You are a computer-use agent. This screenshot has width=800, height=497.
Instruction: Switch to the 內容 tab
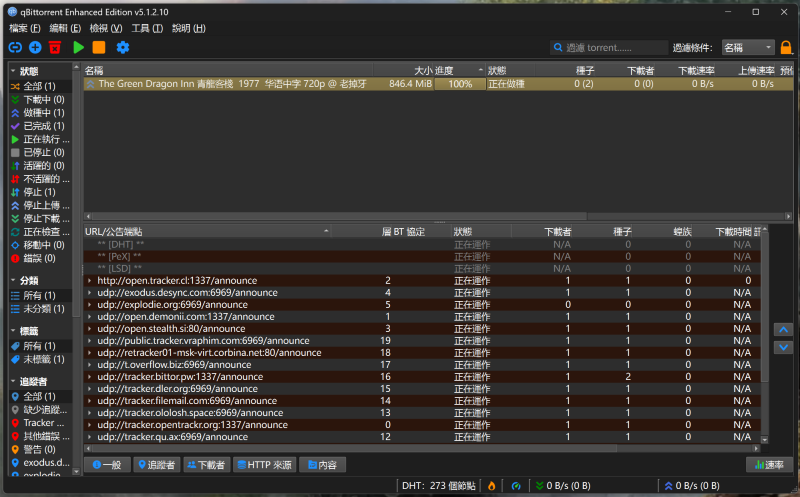coord(322,465)
